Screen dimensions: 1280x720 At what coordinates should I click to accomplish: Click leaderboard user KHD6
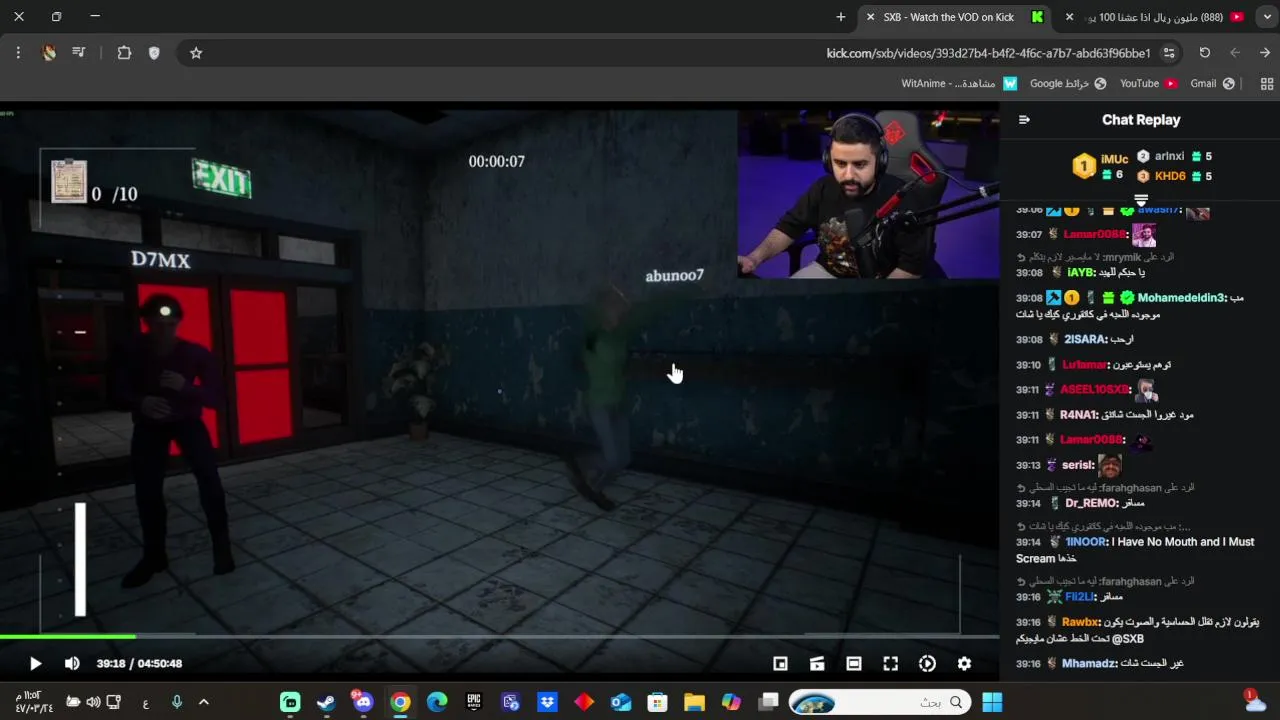(x=1170, y=176)
